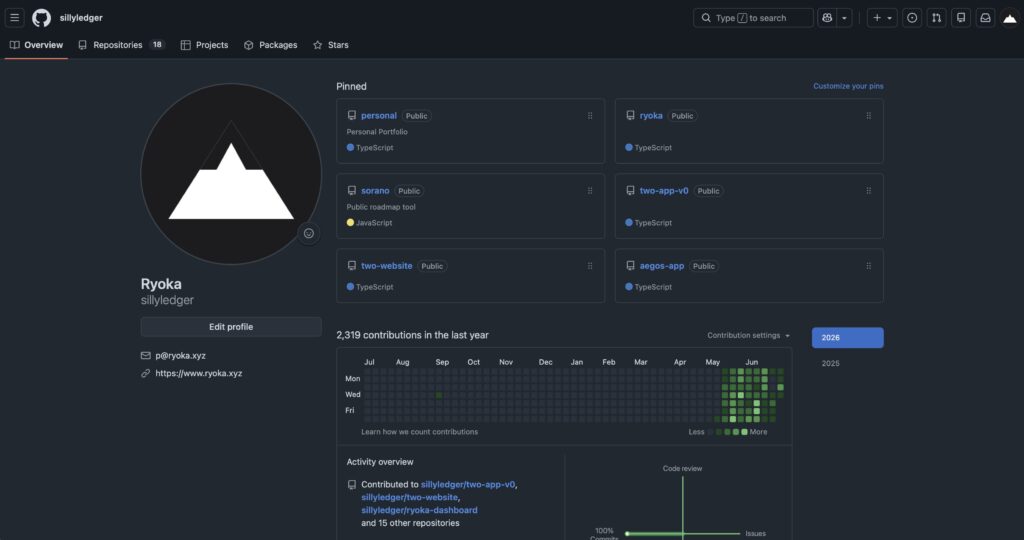Click the 2,319 contributions heading text
This screenshot has height=540, width=1024.
[x=412, y=335]
